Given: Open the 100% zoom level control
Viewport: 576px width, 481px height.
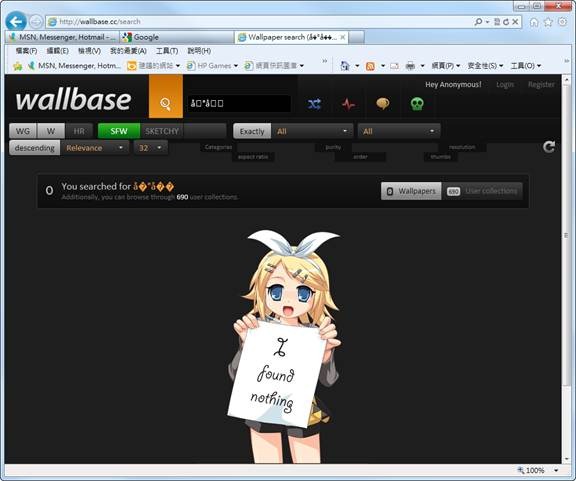Looking at the screenshot, I should (537, 470).
